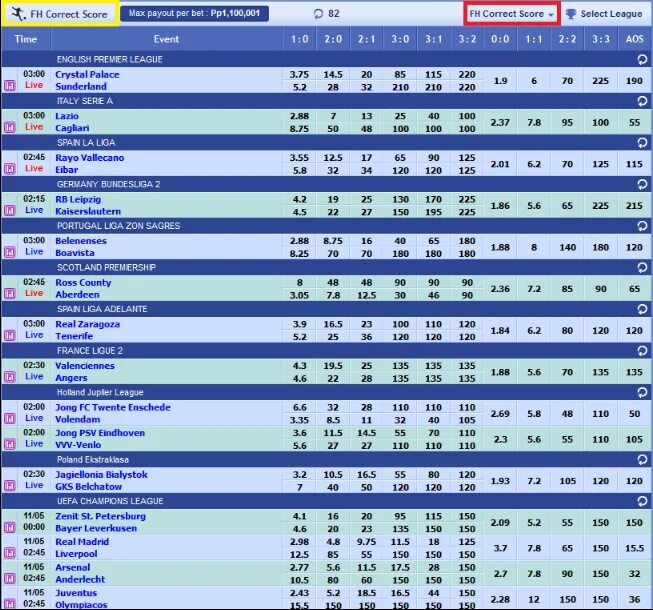This screenshot has width=653, height=610.
Task: Select Rayo Vallecano 2:1 odds 17
Action: [x=366, y=158]
